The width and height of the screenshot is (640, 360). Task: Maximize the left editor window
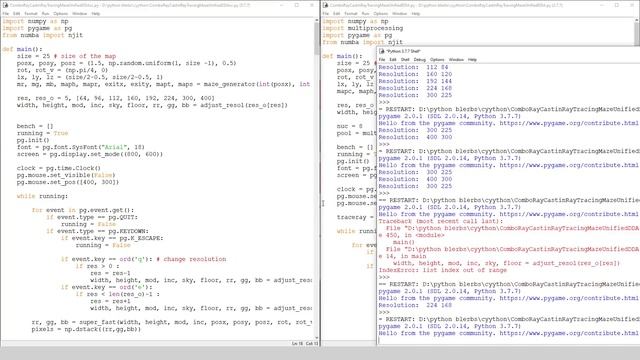pyautogui.click(x=297, y=5)
